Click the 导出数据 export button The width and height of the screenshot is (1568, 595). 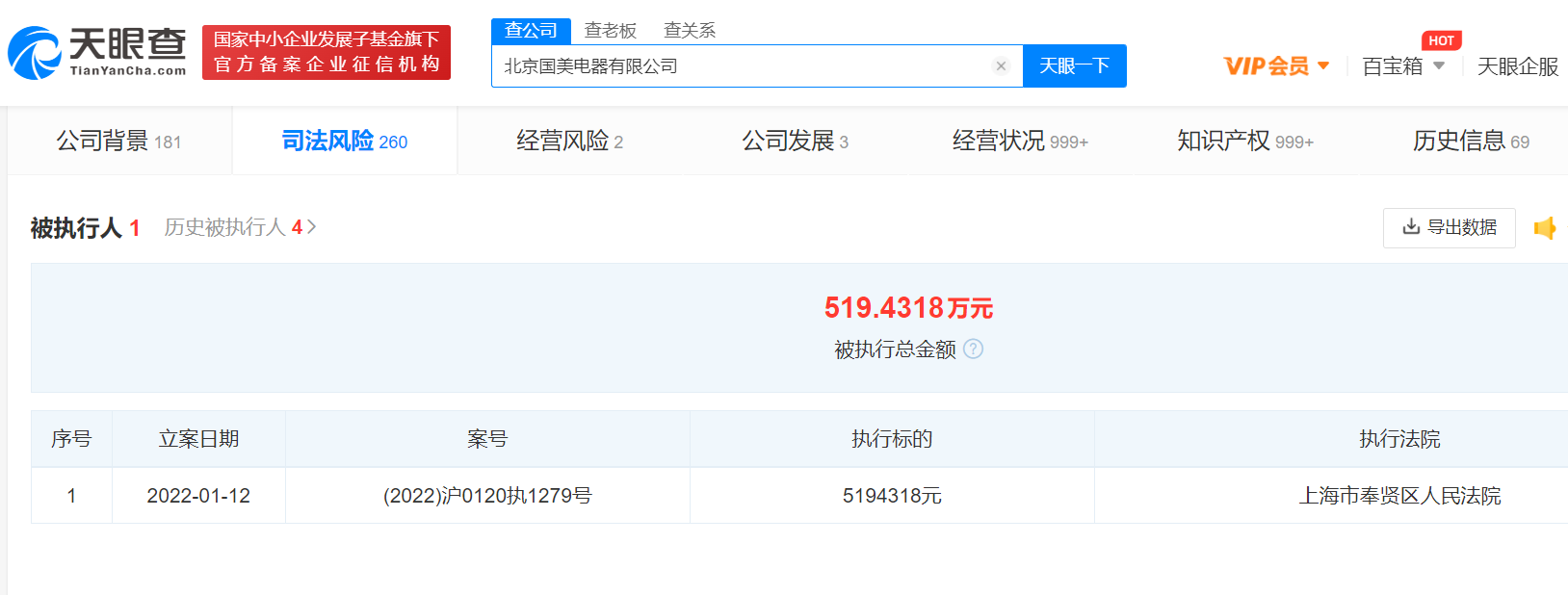click(x=1450, y=228)
